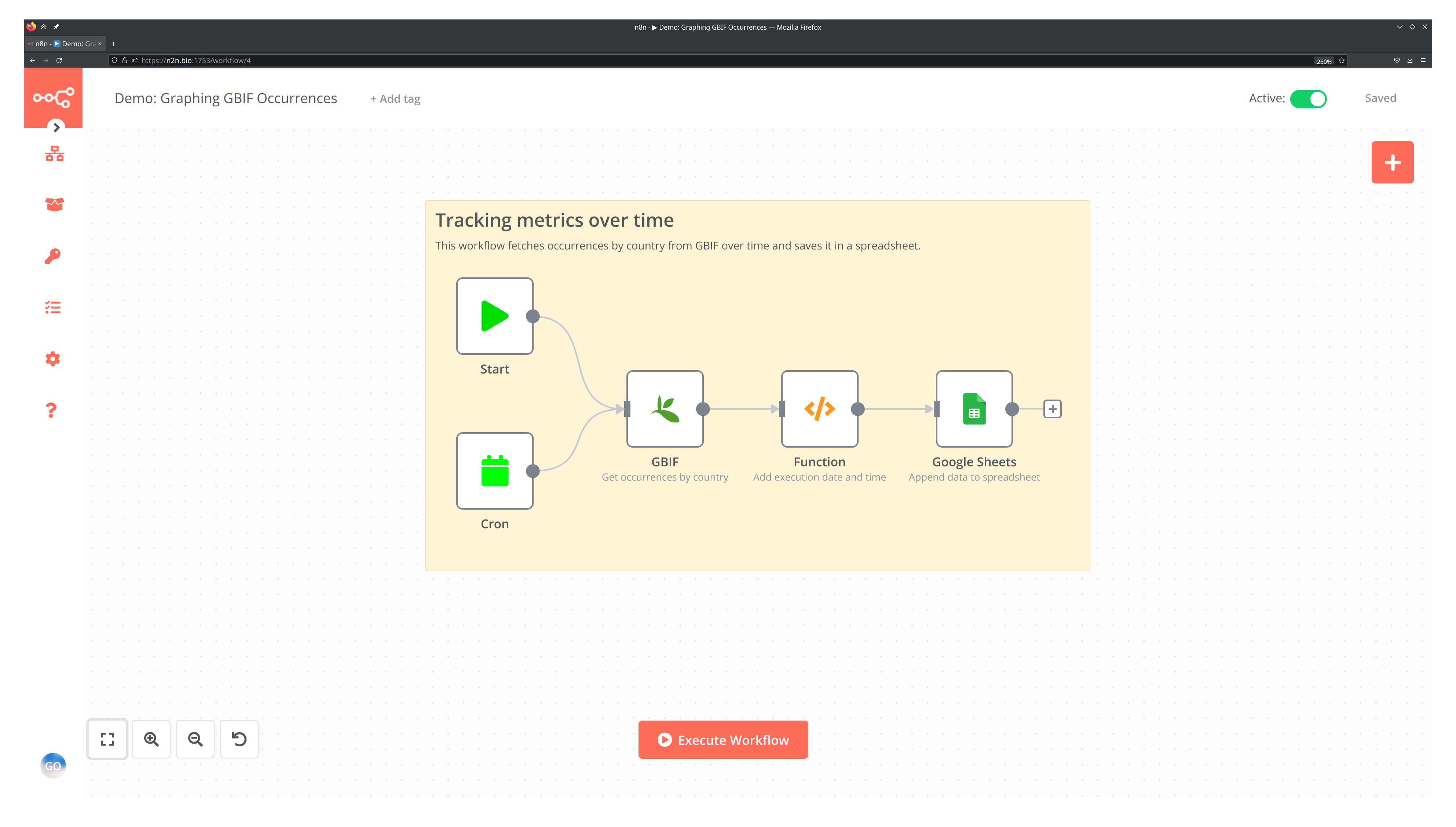Viewport: 1456px width, 827px height.
Task: Open the credentials key icon
Action: pyautogui.click(x=53, y=256)
